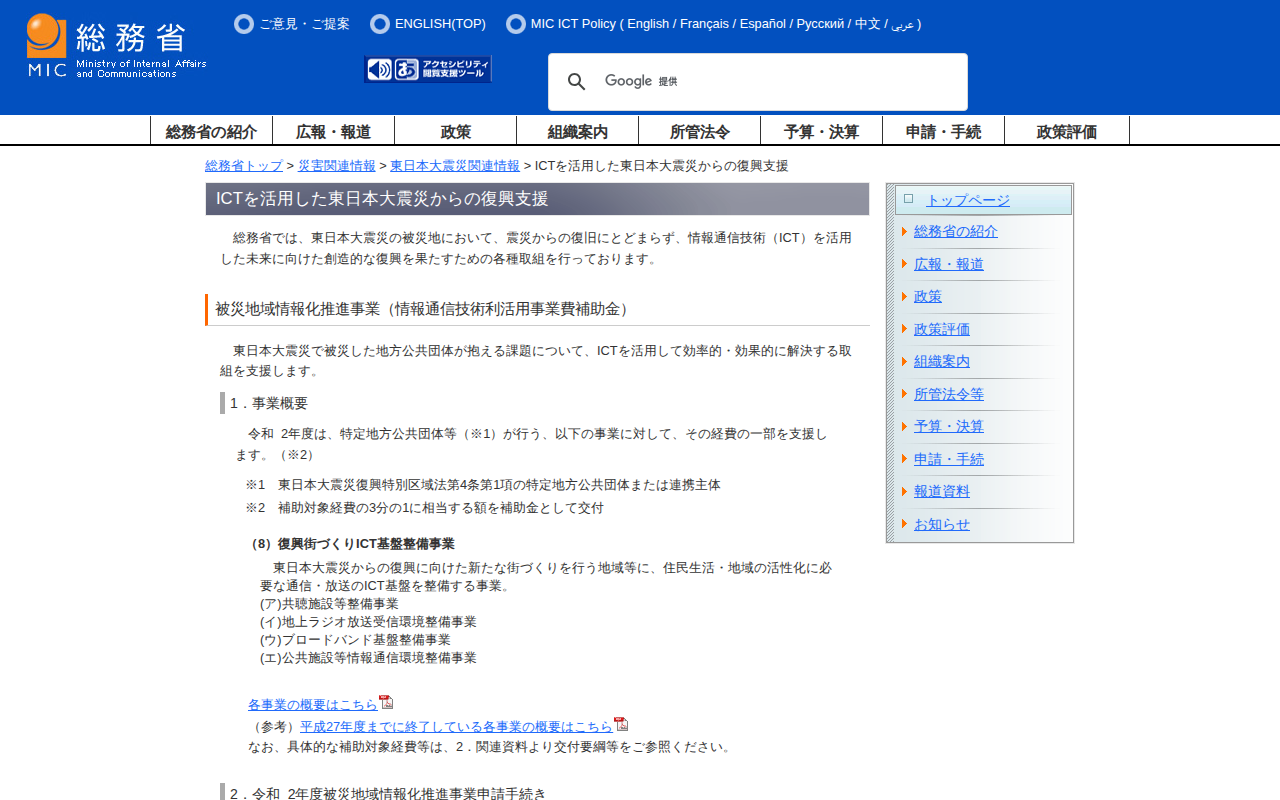The width and height of the screenshot is (1280, 800).
Task: Select 総務省の紹介 in the top navigation
Action: point(211,131)
